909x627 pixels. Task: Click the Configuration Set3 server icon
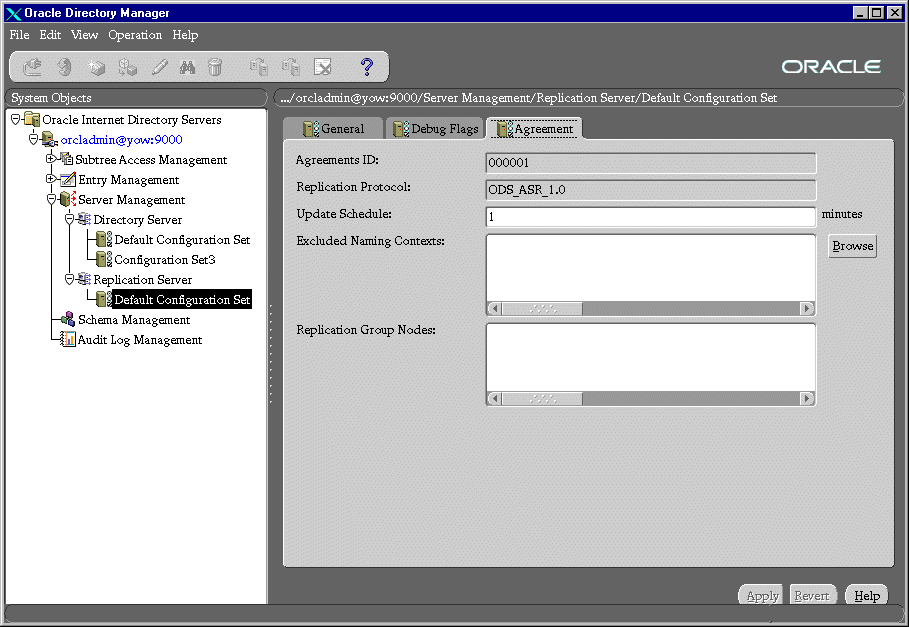coord(104,260)
